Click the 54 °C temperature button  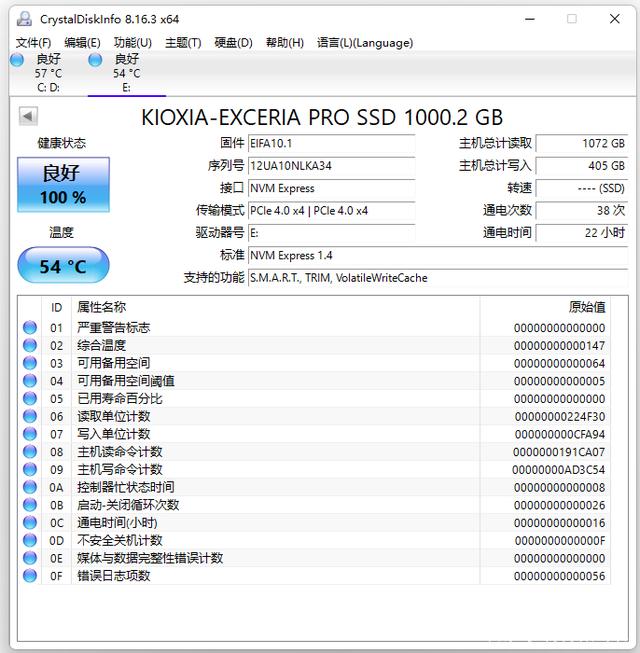63,266
